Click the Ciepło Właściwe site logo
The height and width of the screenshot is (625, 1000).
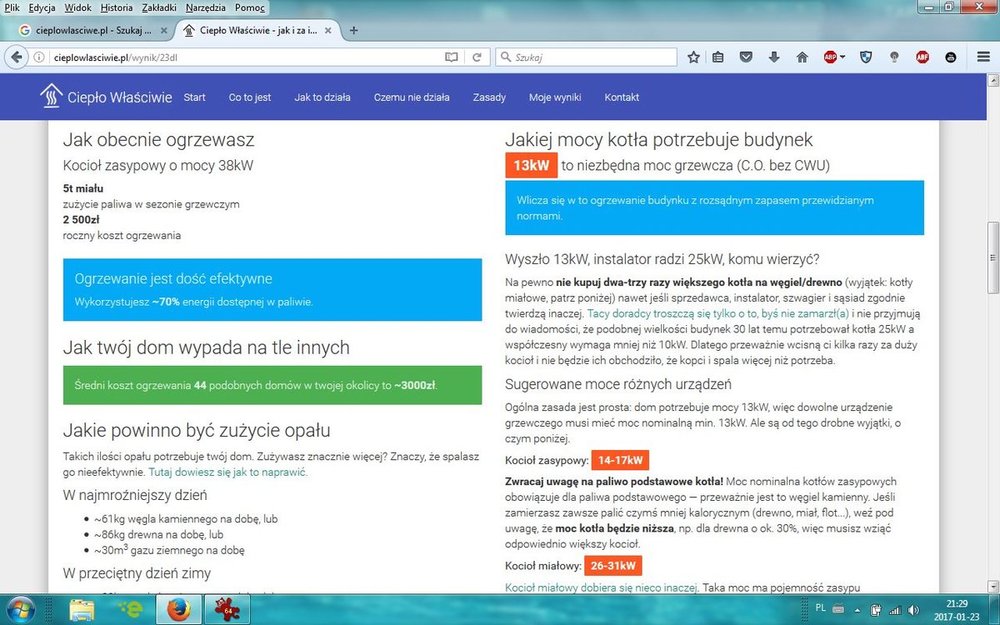point(106,97)
